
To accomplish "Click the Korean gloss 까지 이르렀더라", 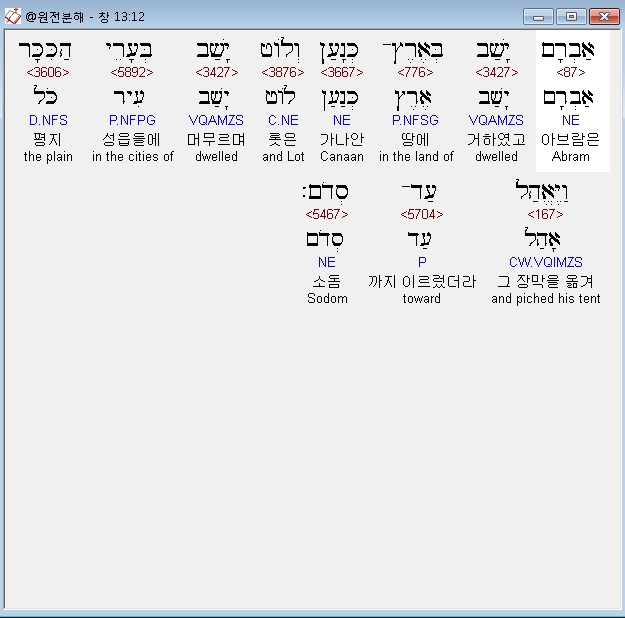I will pyautogui.click(x=422, y=281).
